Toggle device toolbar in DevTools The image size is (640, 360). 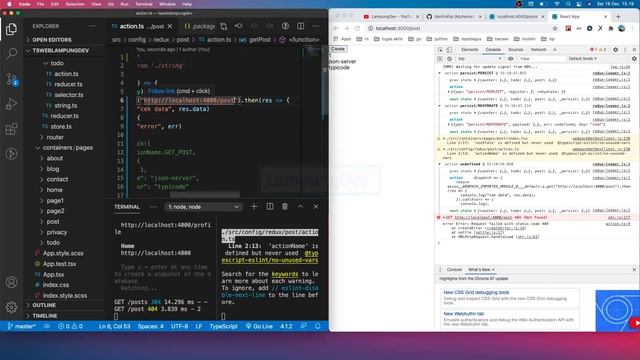coord(449,49)
